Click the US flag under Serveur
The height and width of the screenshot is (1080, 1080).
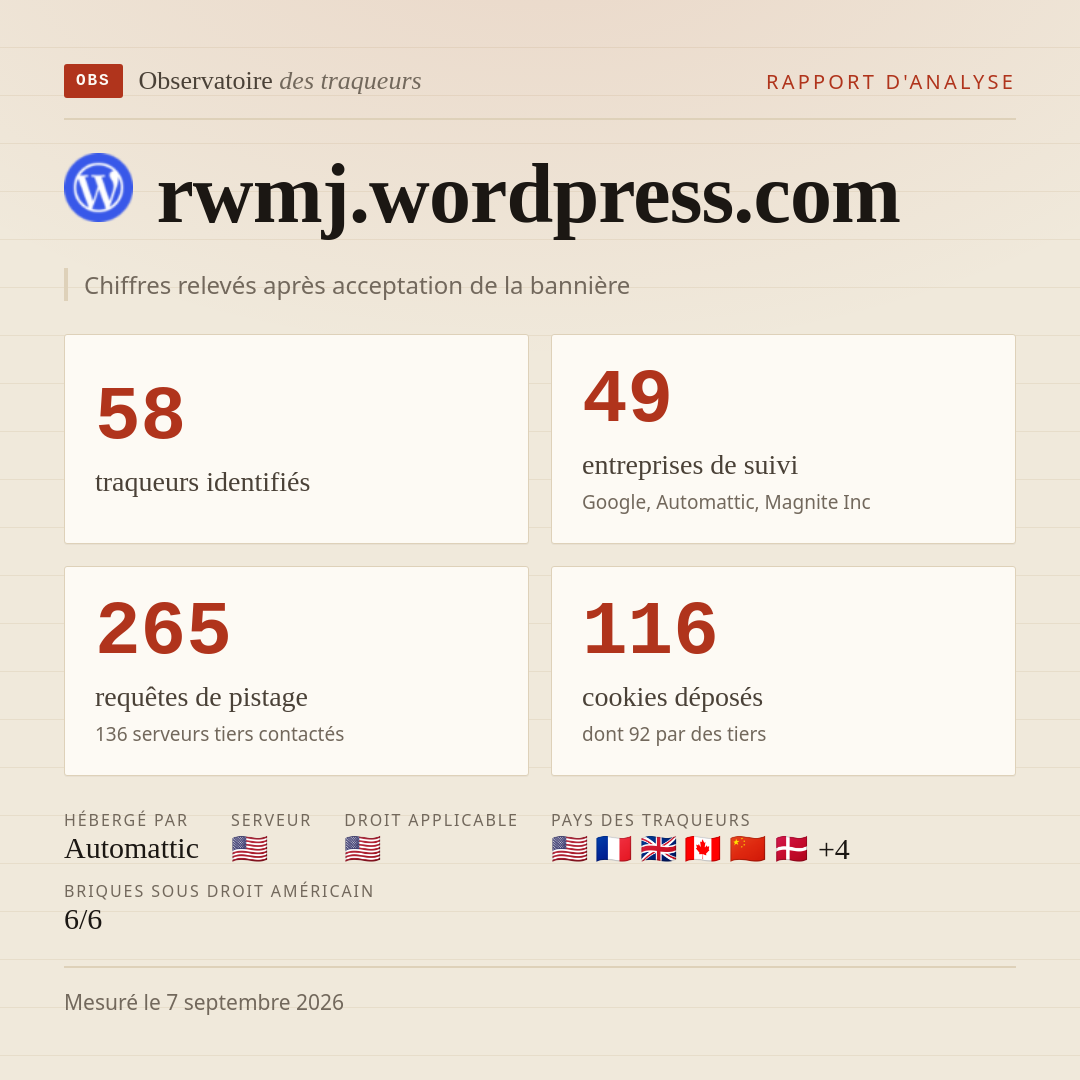[x=249, y=849]
